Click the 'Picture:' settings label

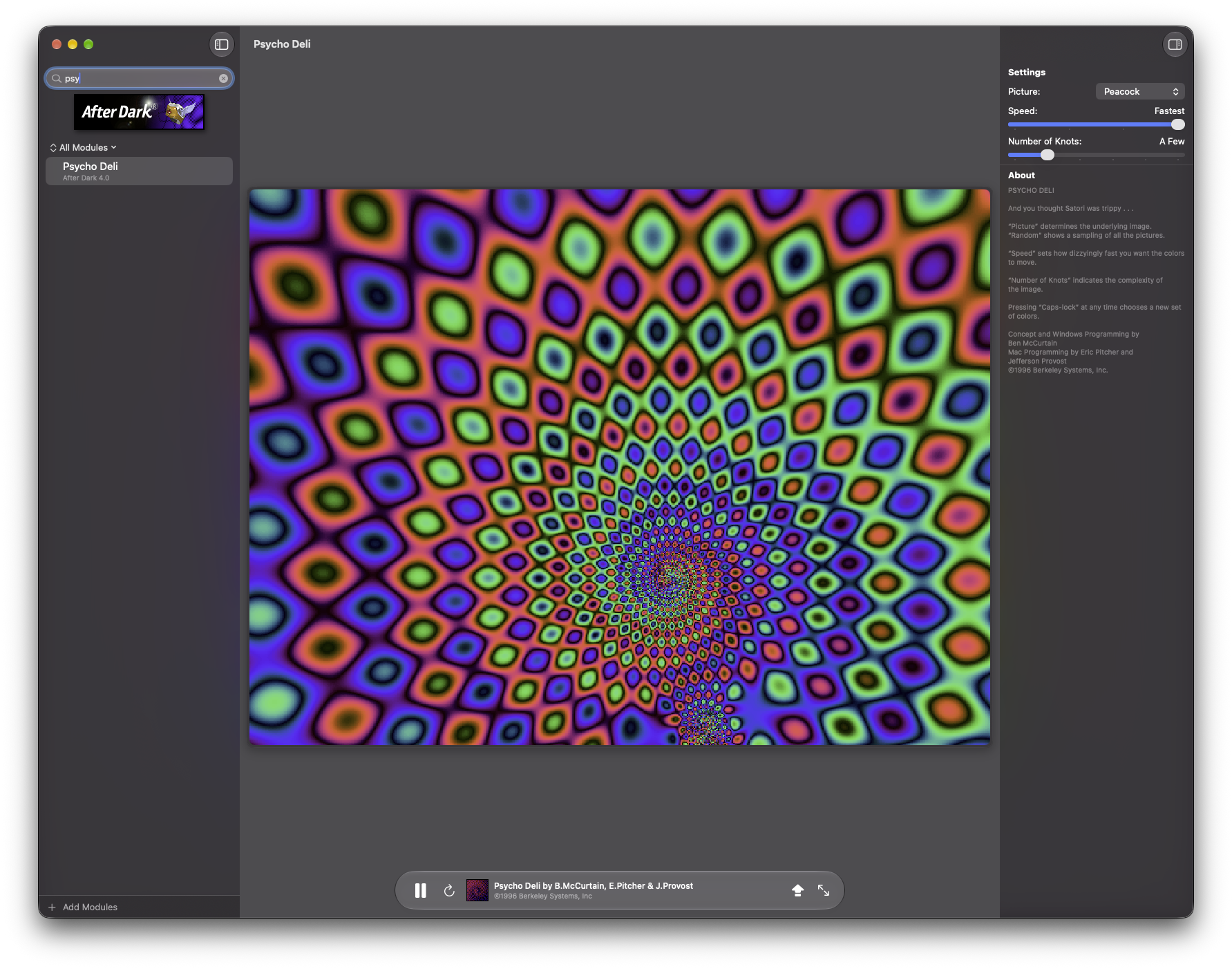pyautogui.click(x=1024, y=91)
